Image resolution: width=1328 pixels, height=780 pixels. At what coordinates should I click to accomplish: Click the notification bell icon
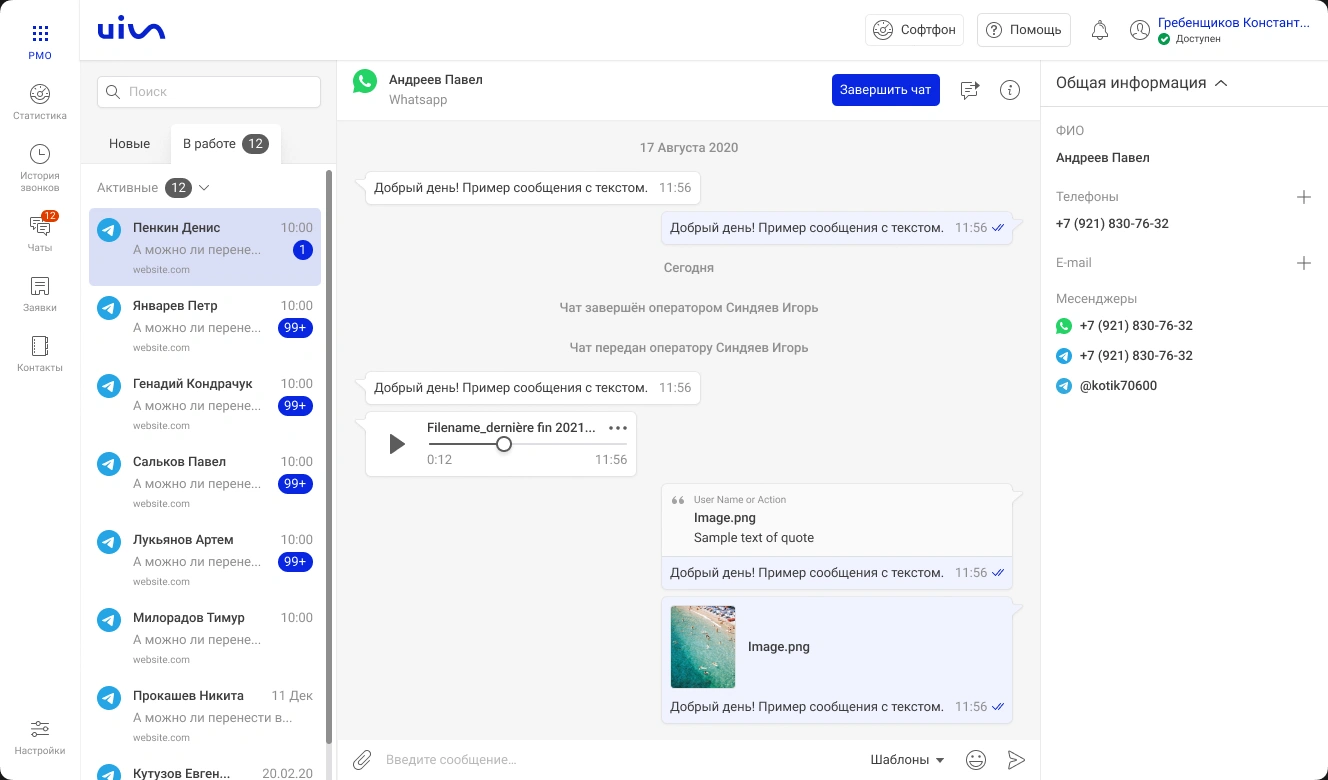[1099, 30]
